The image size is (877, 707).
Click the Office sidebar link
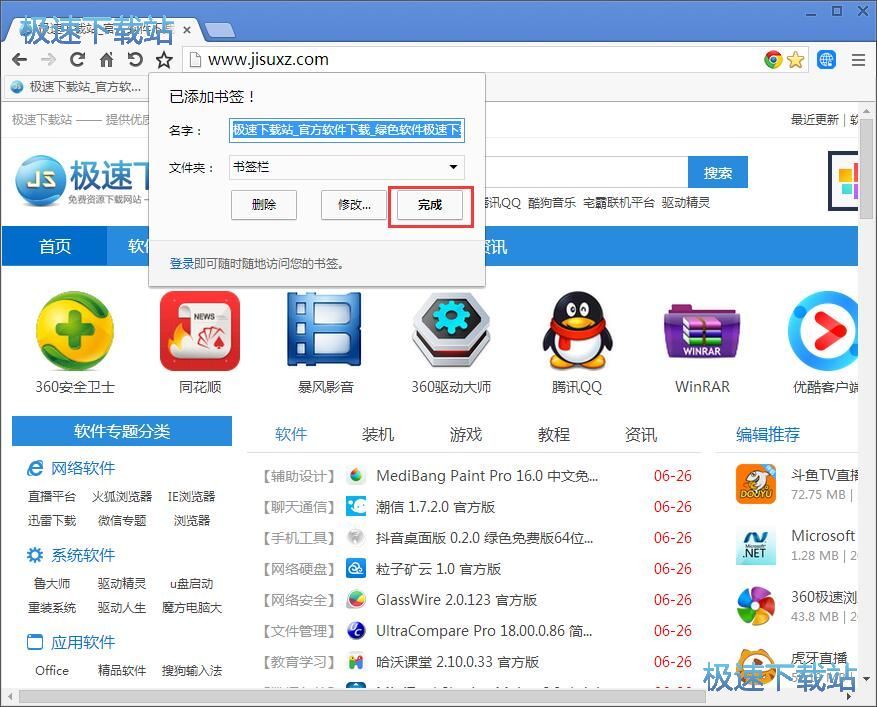[52, 671]
